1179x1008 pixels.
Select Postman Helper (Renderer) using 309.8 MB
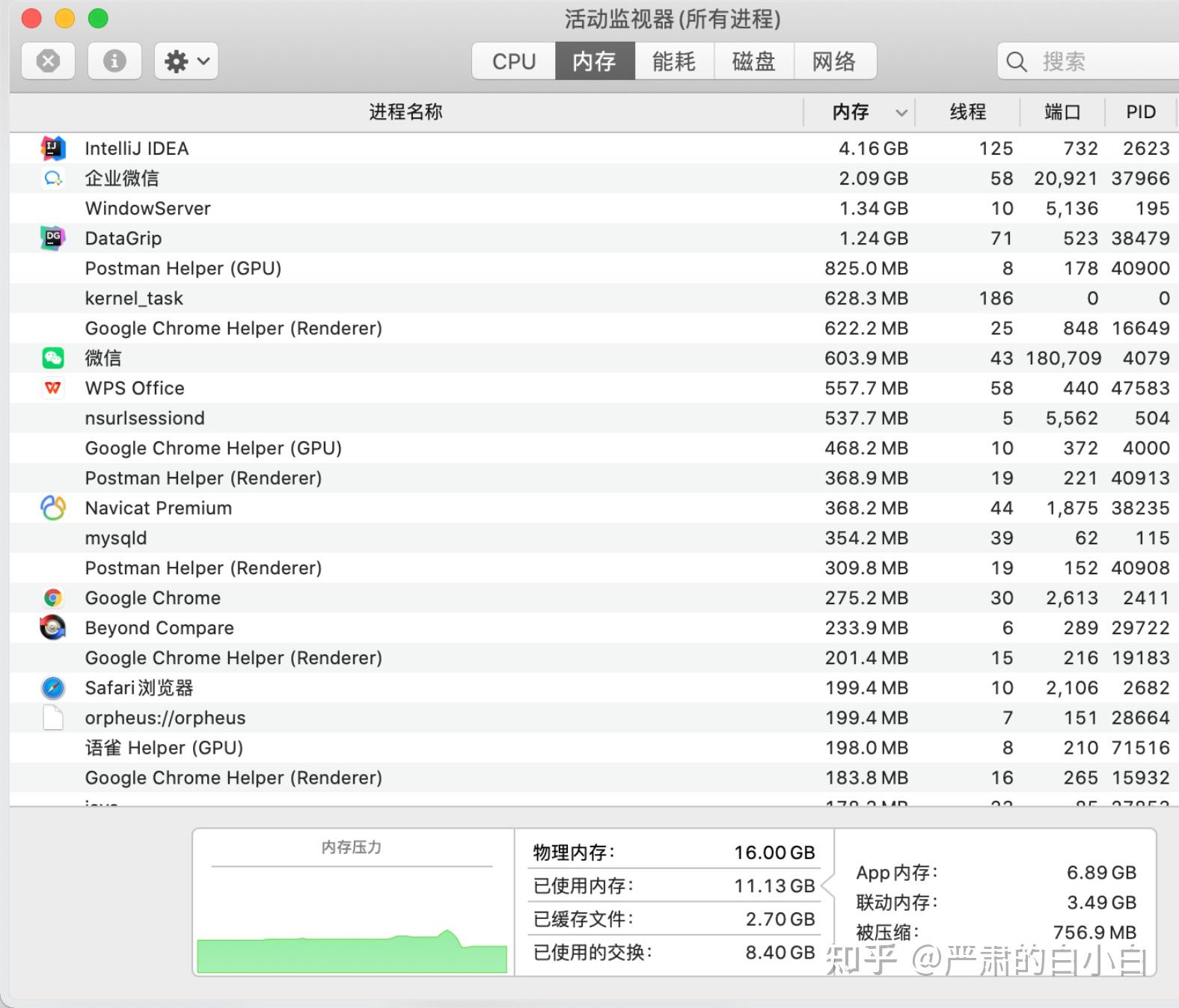[592, 568]
